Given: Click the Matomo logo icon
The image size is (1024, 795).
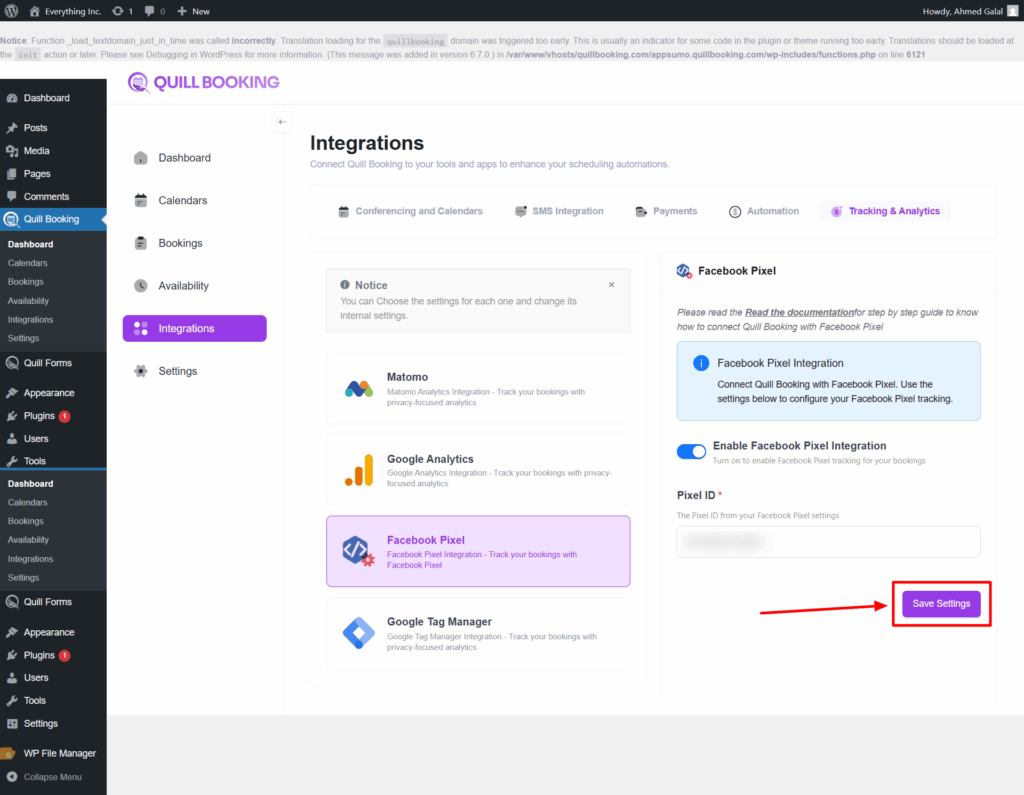Looking at the screenshot, I should pos(358,388).
